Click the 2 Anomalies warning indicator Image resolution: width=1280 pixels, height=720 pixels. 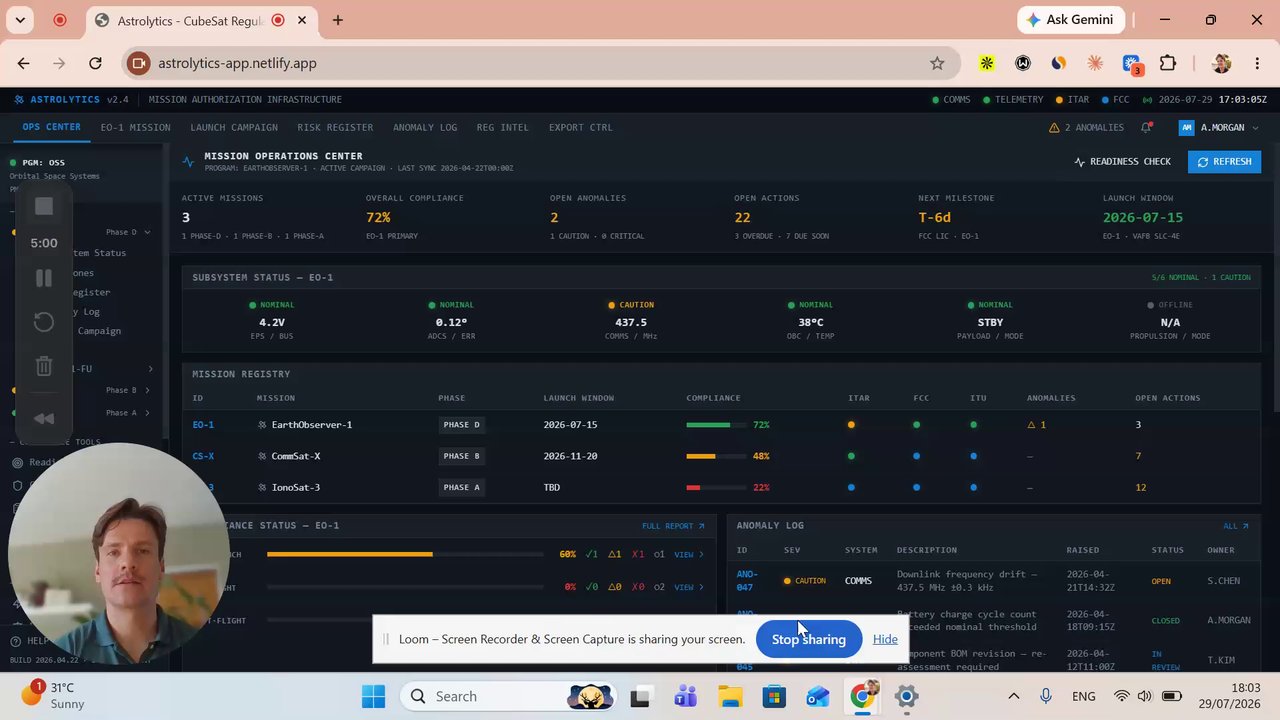click(x=1086, y=127)
